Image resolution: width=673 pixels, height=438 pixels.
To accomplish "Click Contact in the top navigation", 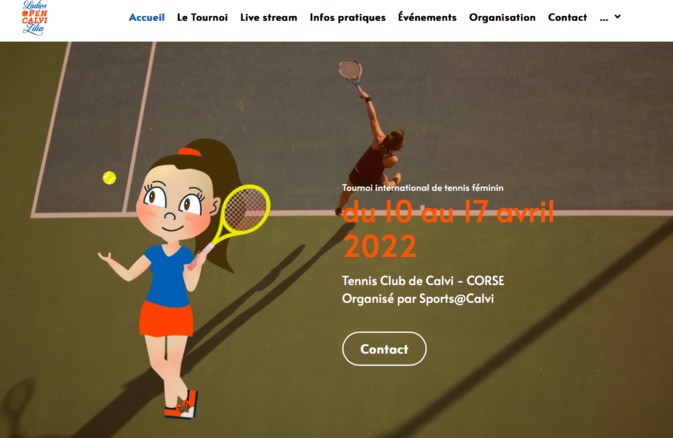I will tap(567, 18).
